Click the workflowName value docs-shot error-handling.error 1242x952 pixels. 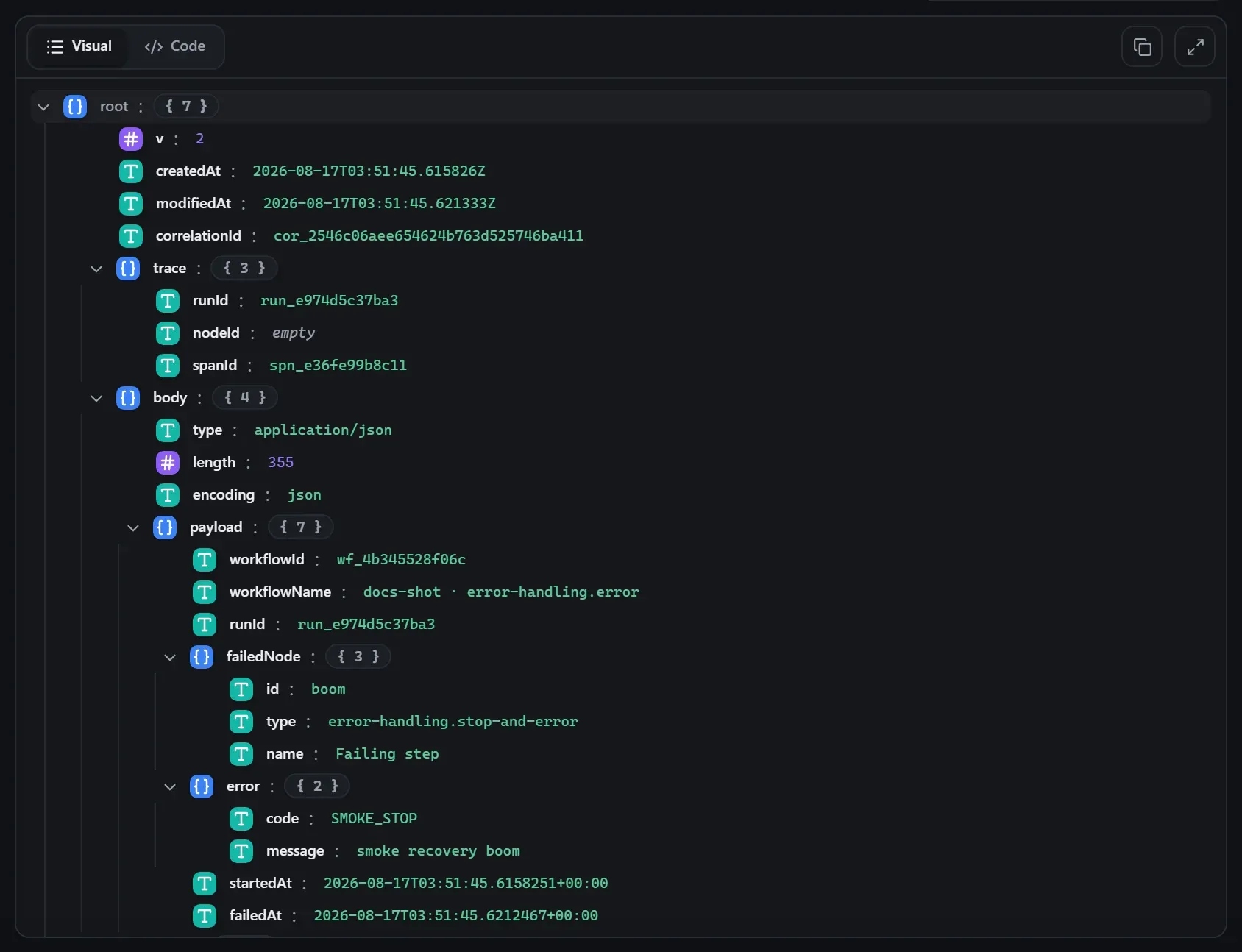(x=501, y=592)
